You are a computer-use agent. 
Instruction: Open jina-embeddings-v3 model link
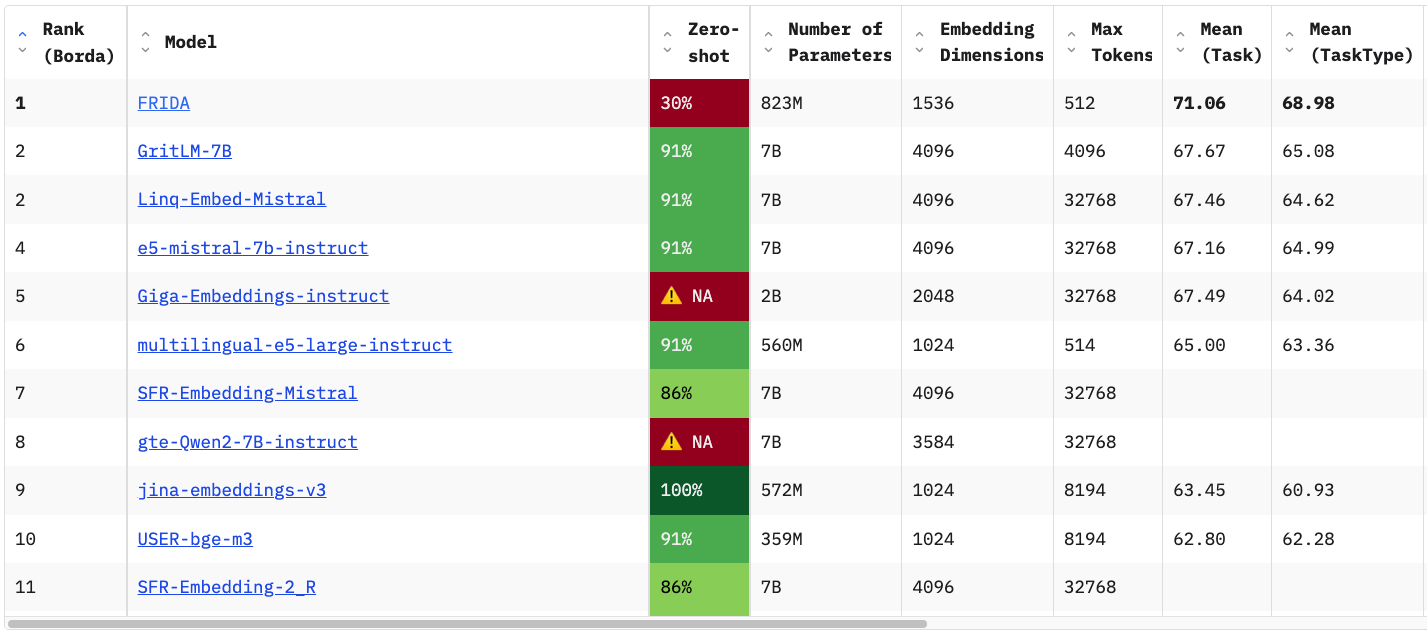[231, 490]
